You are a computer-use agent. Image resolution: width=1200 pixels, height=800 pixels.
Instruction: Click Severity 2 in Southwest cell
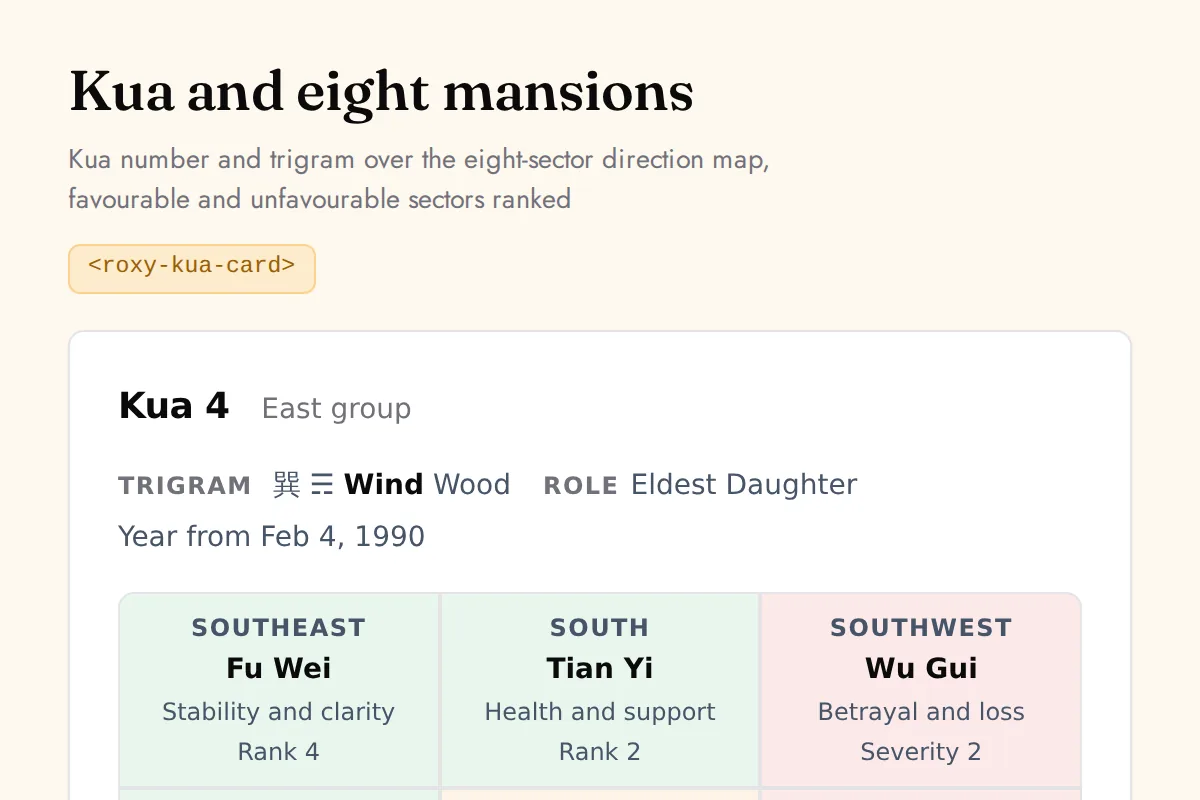pyautogui.click(x=921, y=752)
